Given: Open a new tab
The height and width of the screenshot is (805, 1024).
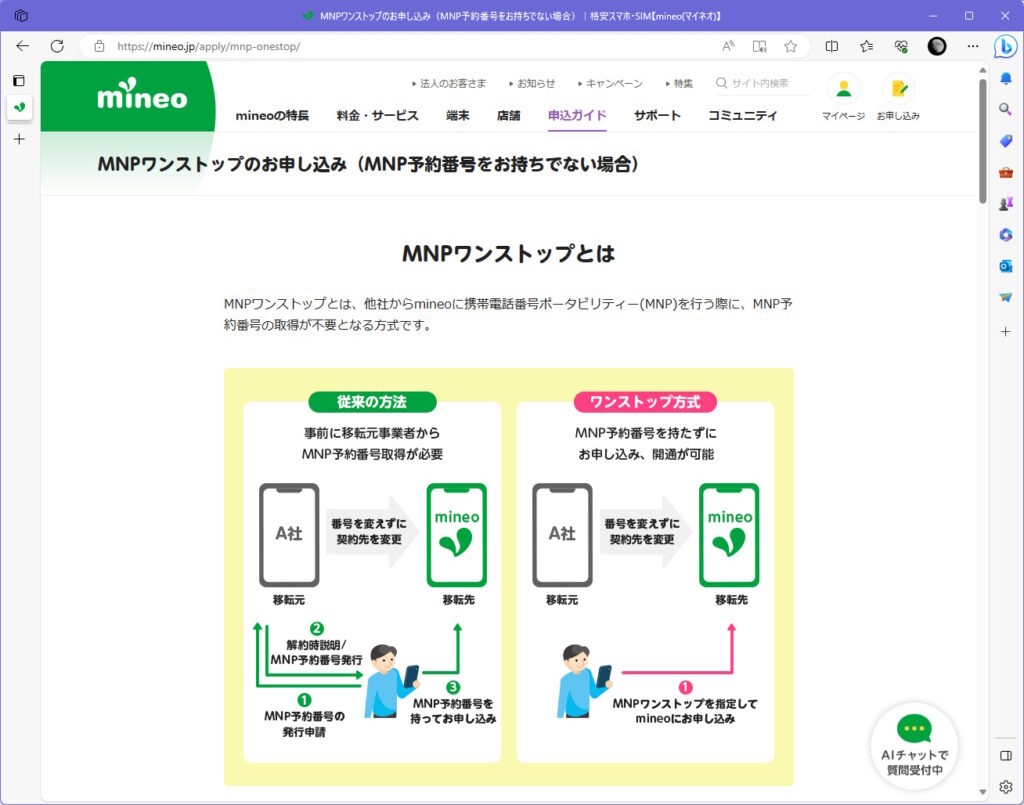Looking at the screenshot, I should pos(20,139).
